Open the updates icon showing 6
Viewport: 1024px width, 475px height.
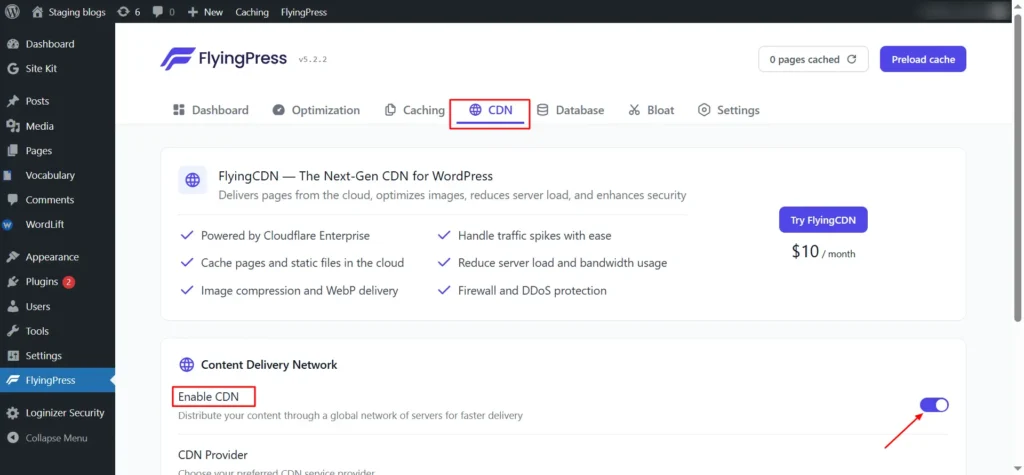pyautogui.click(x=128, y=12)
